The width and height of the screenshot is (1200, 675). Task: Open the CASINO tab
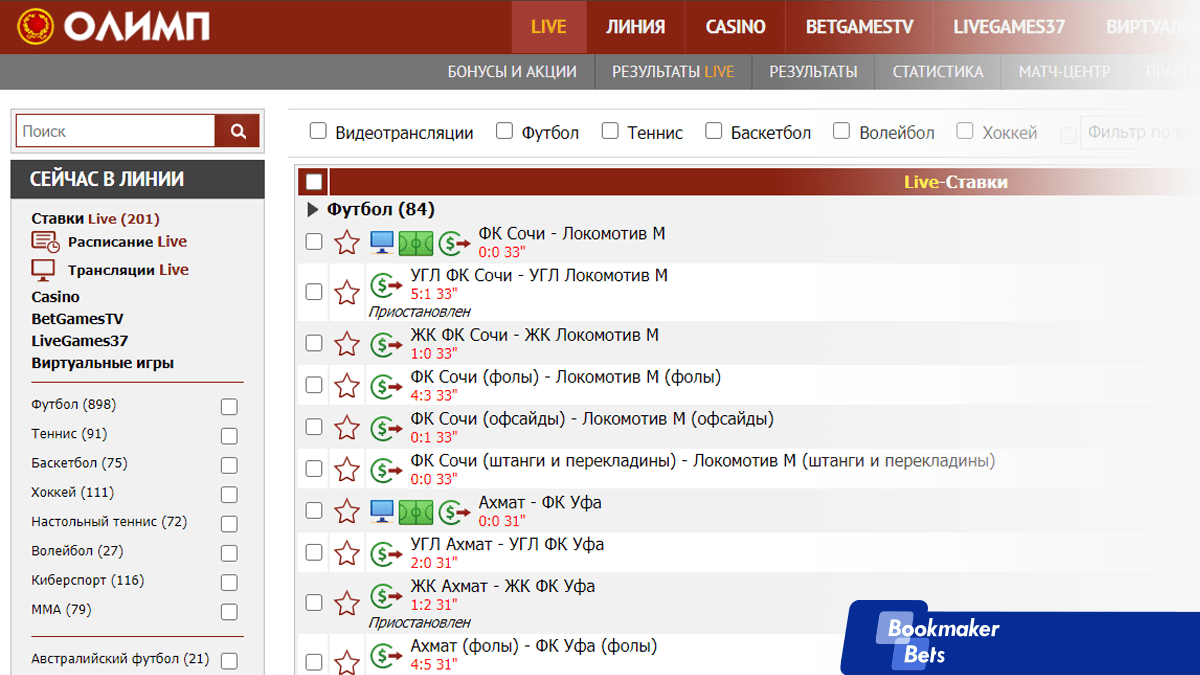click(x=735, y=27)
